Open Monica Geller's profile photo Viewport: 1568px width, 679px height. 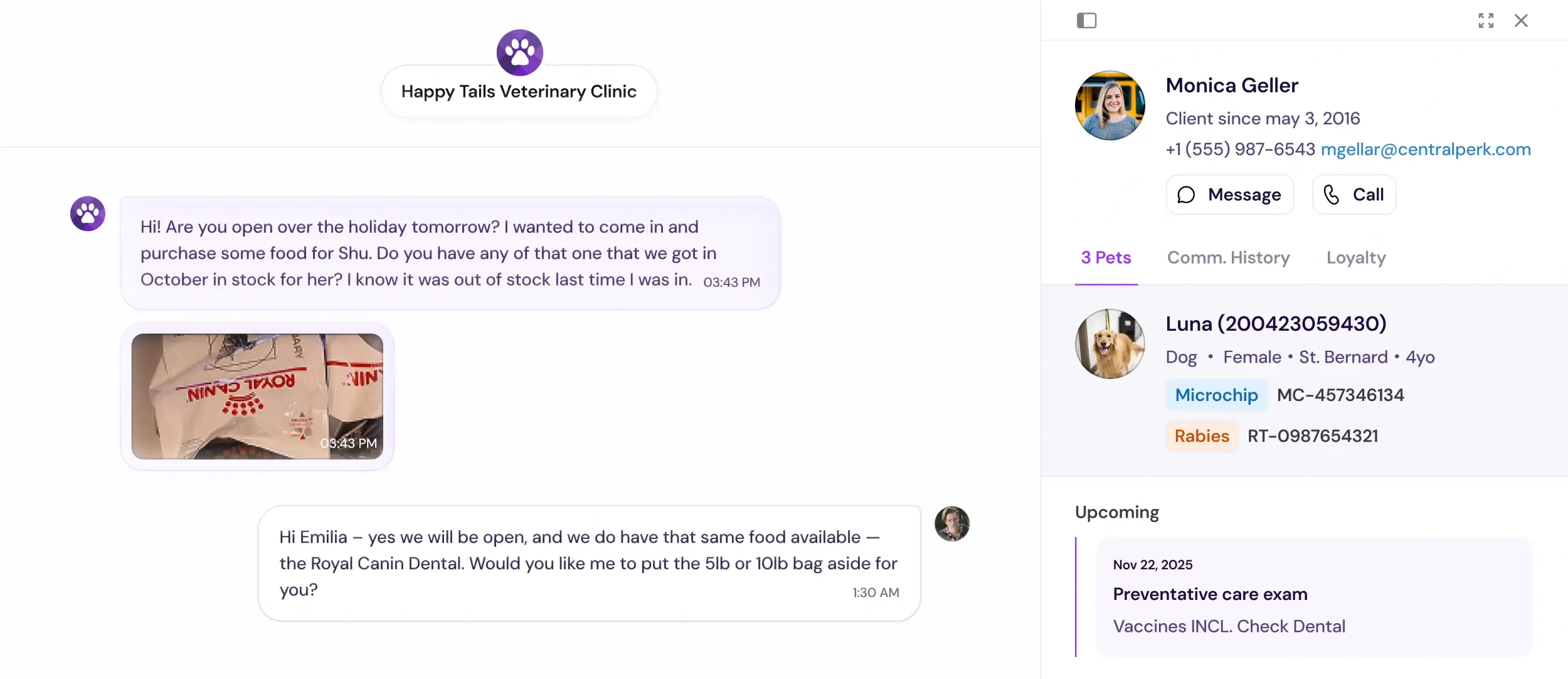coord(1110,105)
